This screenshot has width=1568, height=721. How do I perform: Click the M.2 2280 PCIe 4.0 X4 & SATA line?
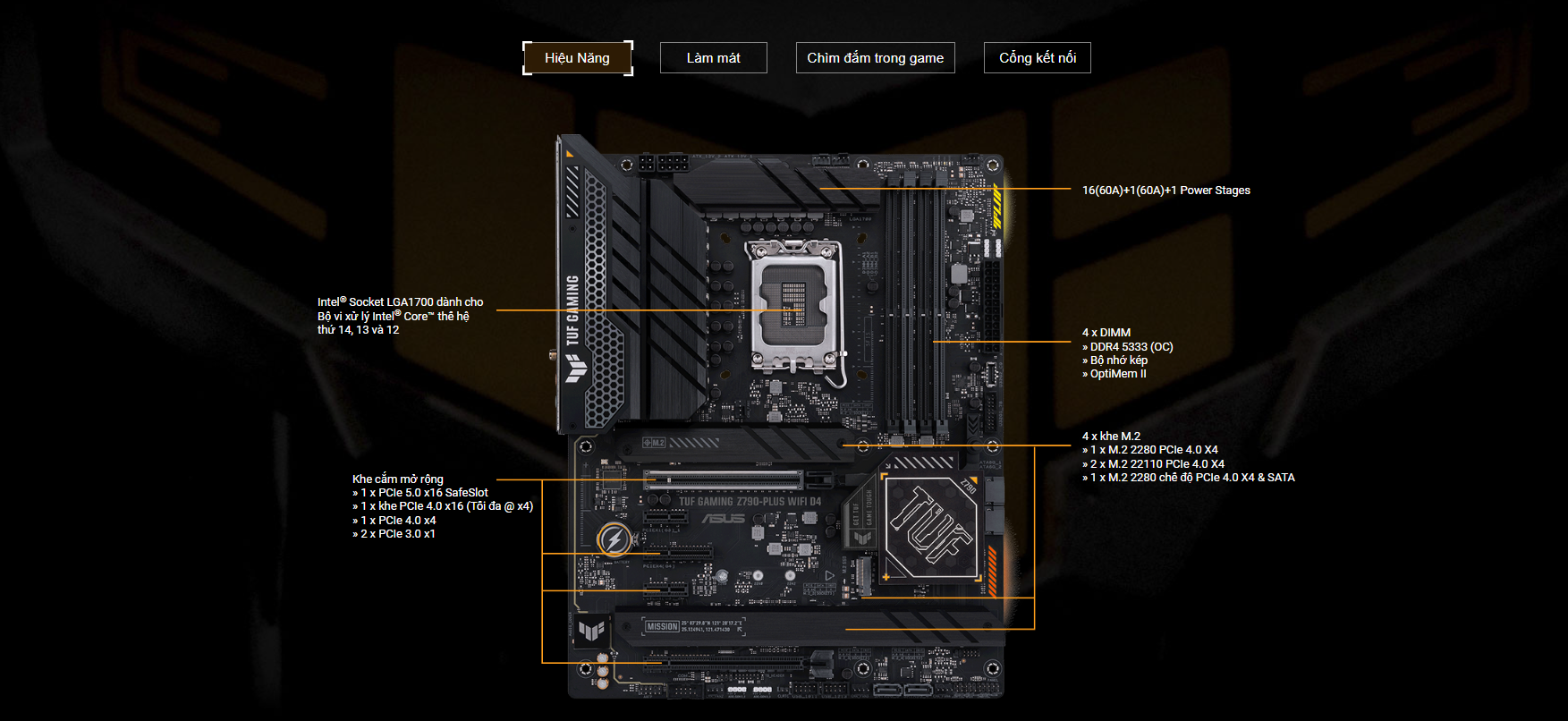click(x=1189, y=478)
